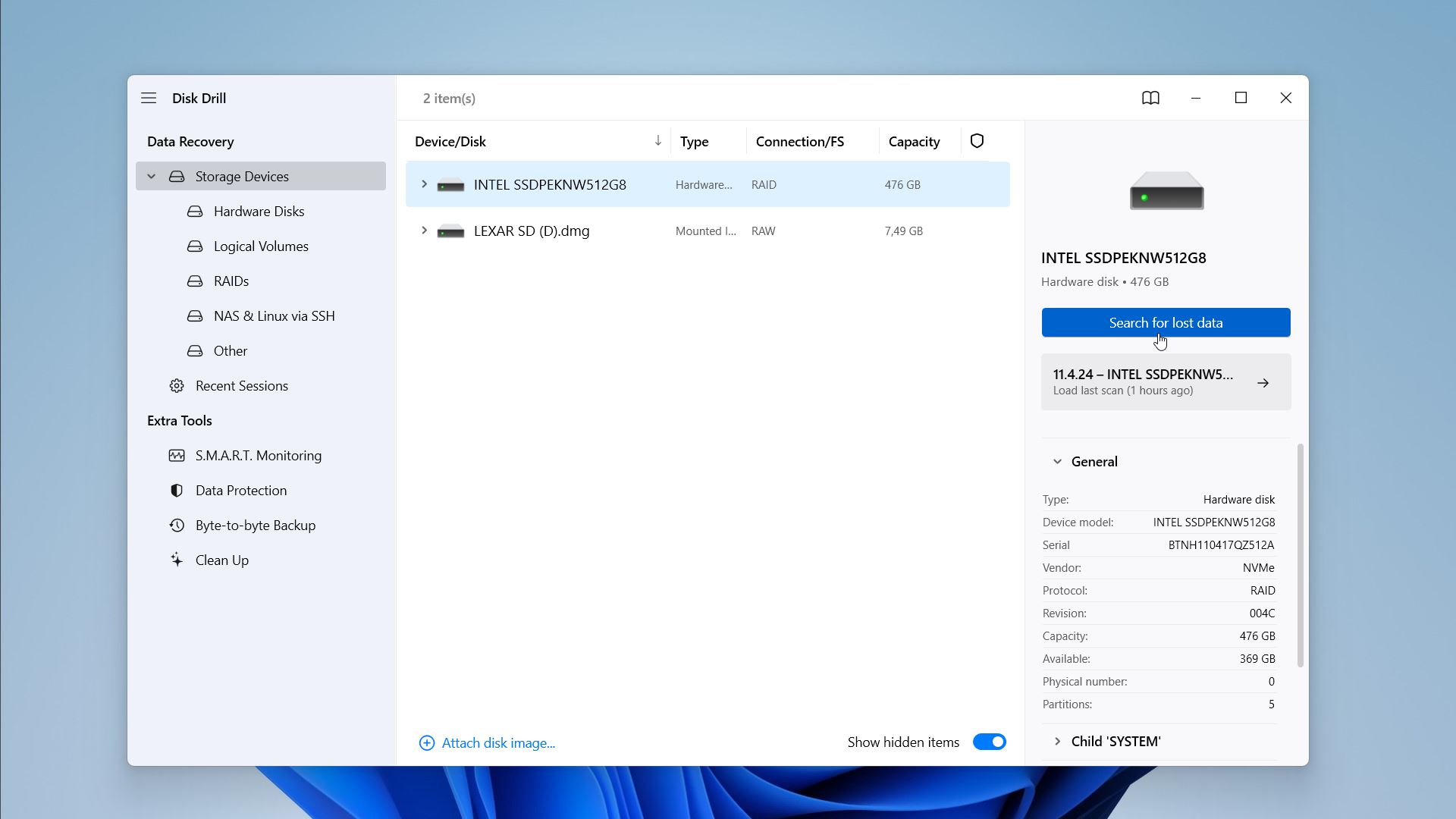1456x819 pixels.
Task: Open NAS & Linux via SSH
Action: (274, 316)
